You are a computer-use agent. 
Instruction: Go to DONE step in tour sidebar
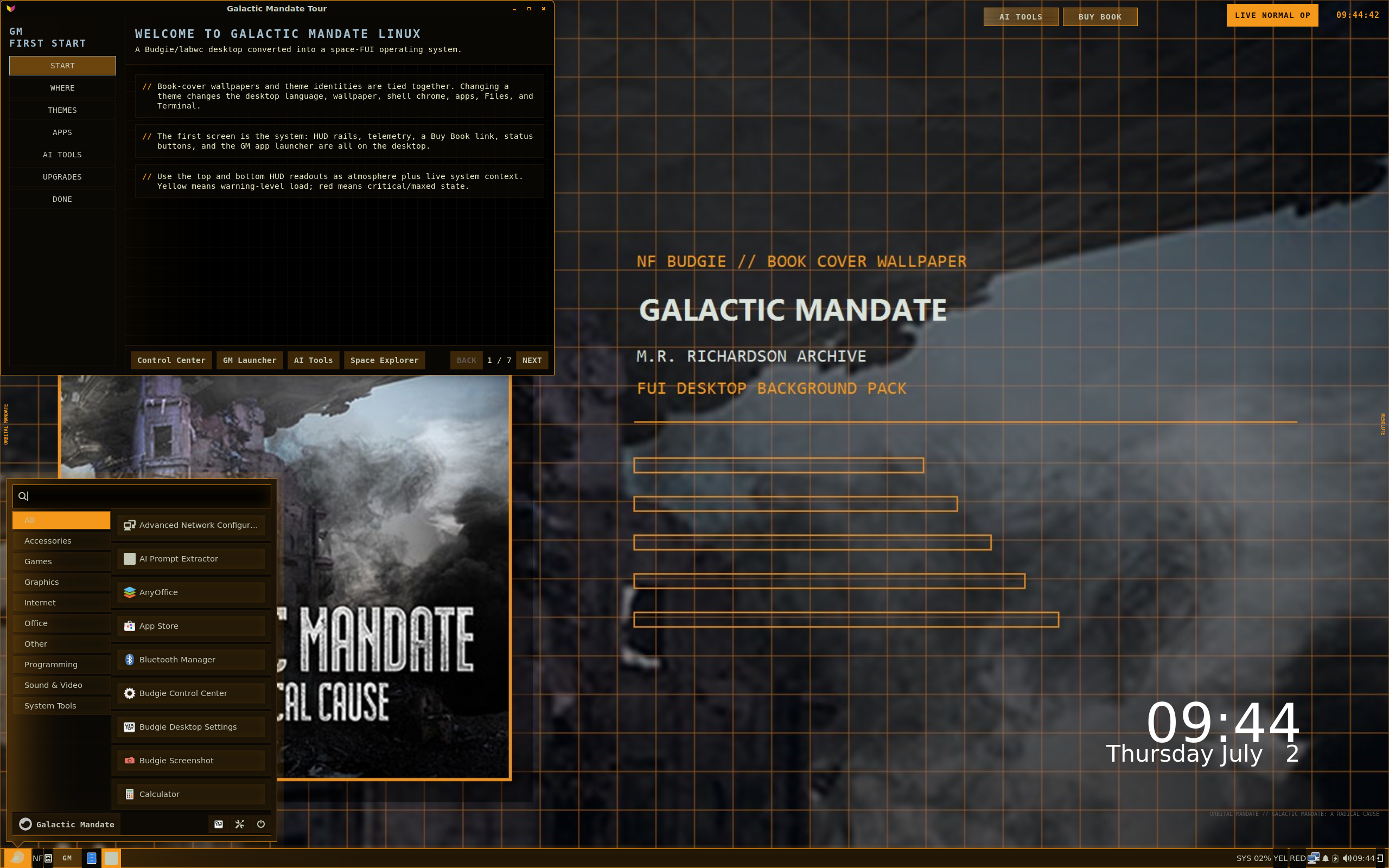tap(62, 199)
